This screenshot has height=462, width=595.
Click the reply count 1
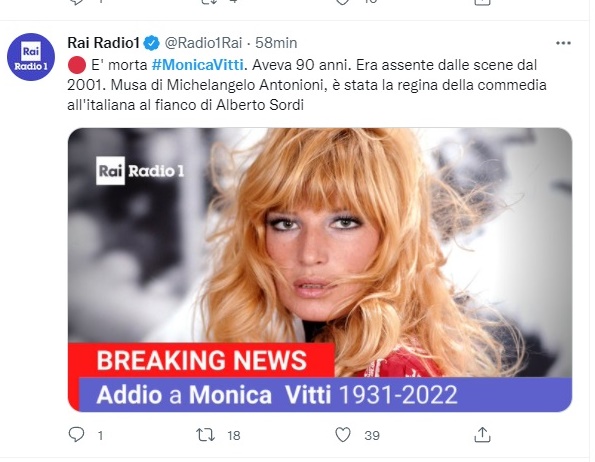click(x=101, y=436)
